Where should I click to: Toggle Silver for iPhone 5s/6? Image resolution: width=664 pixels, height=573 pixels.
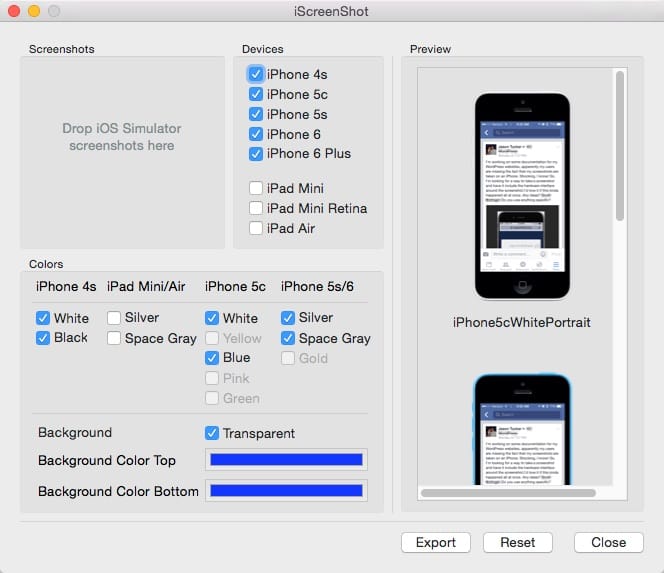(x=288, y=318)
